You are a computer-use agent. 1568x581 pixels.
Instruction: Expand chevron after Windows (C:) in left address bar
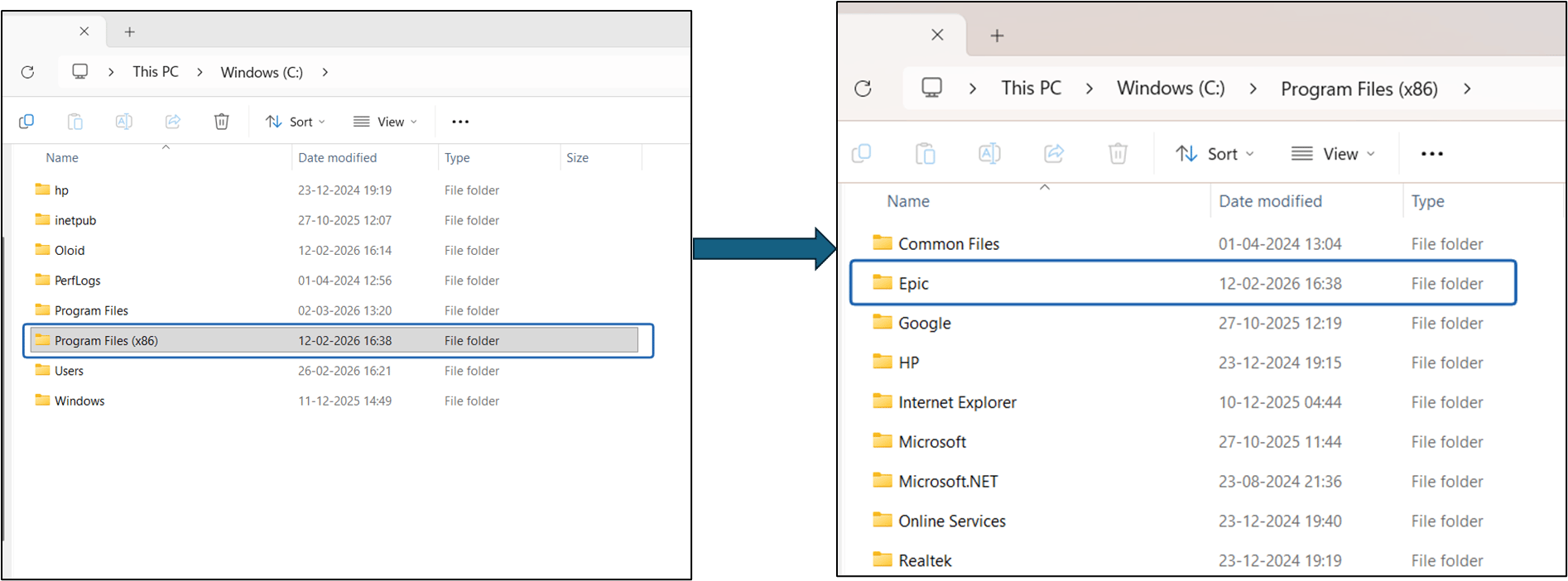click(325, 72)
